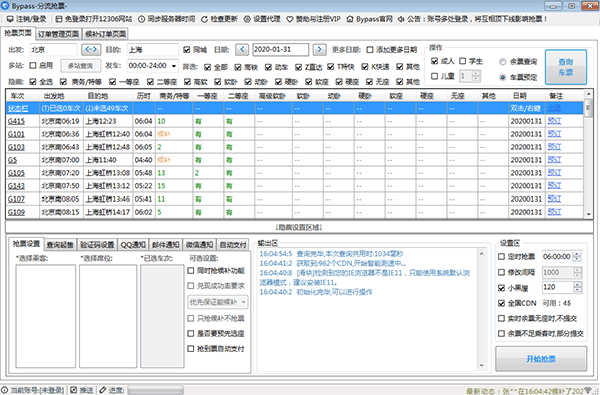
Task: Check for updates with 检查更新
Action: [x=219, y=19]
